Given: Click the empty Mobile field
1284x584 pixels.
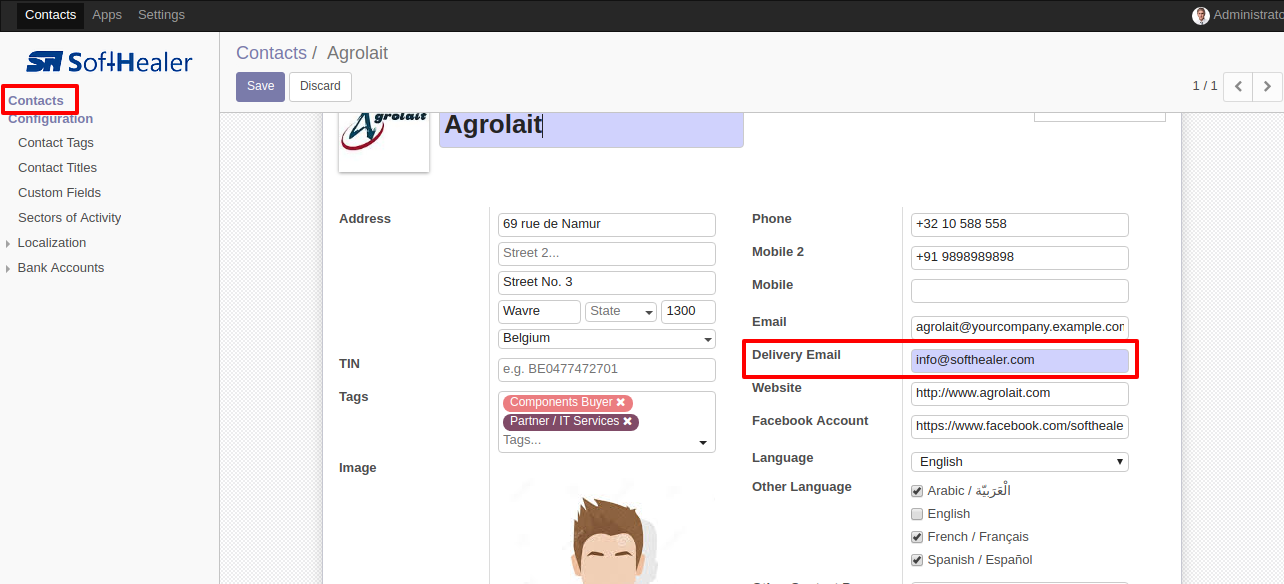Looking at the screenshot, I should [1019, 291].
